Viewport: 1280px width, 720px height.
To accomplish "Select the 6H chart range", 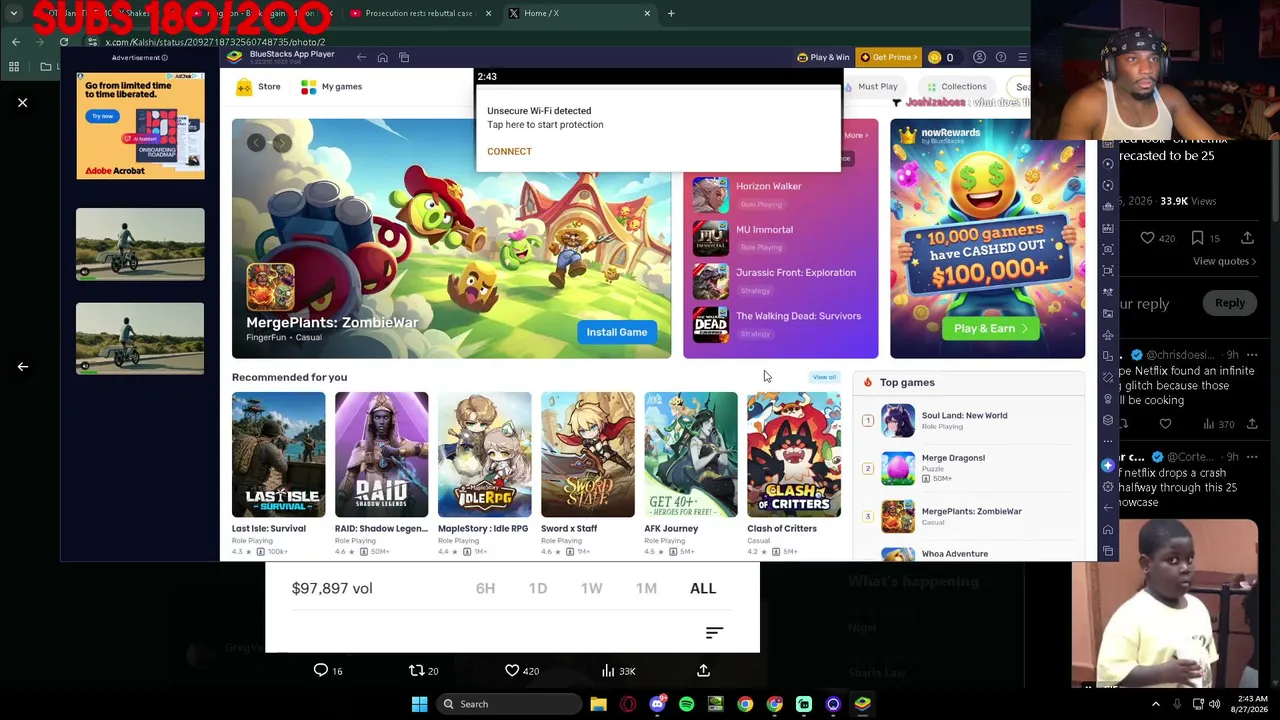I will 485,589.
